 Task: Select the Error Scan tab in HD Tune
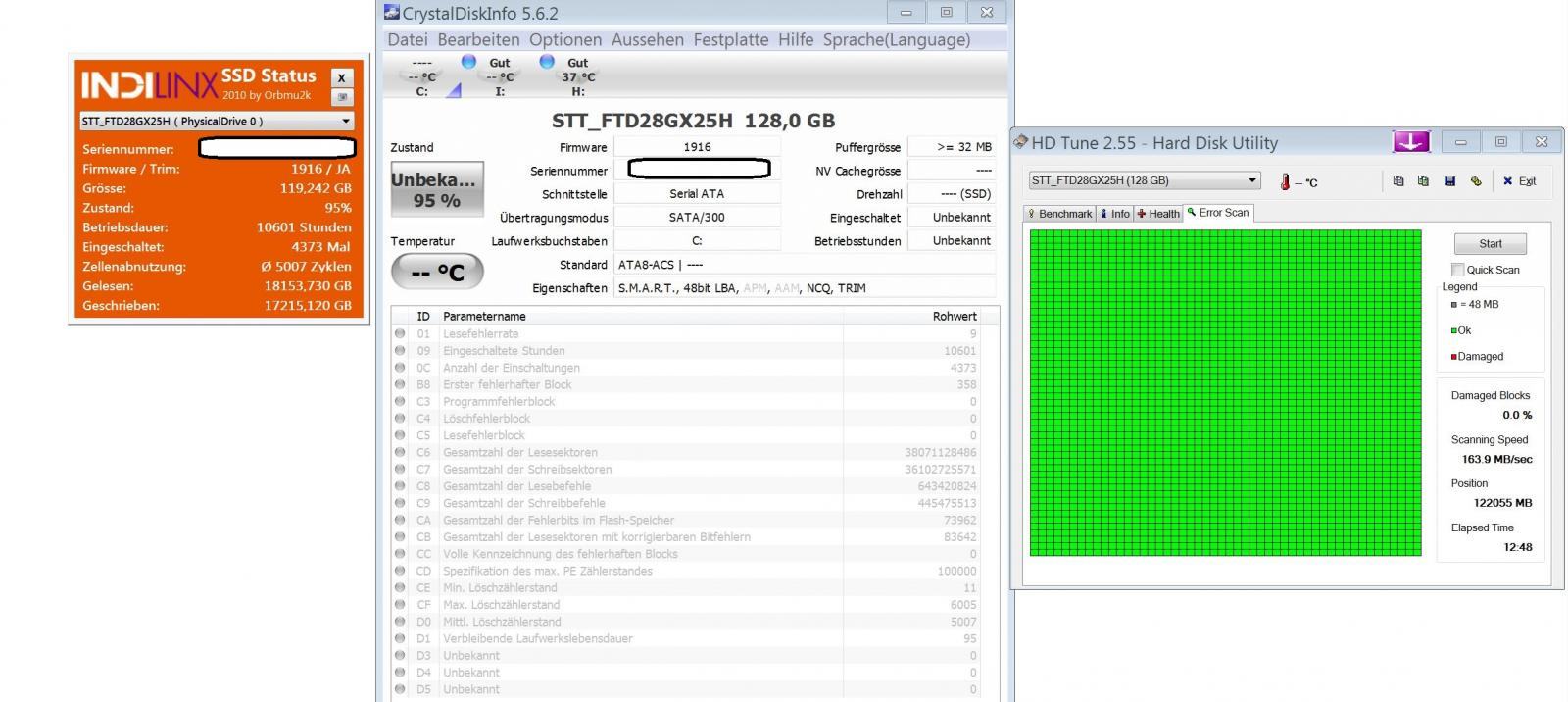1218,213
